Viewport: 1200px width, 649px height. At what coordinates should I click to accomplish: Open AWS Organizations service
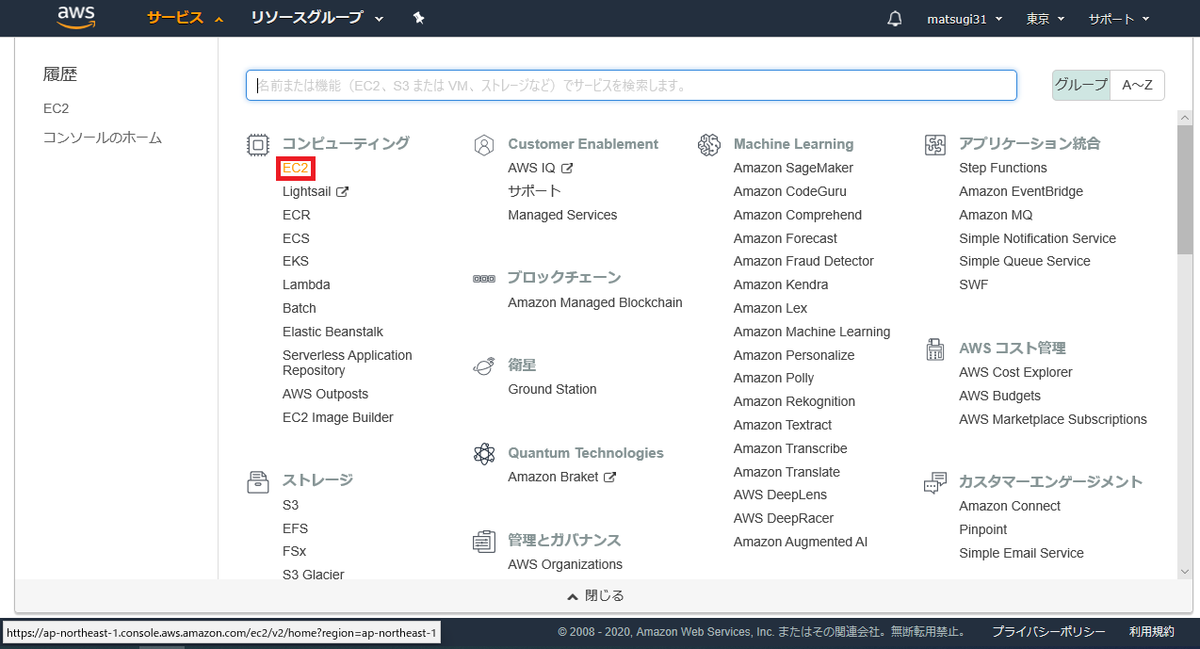[565, 564]
